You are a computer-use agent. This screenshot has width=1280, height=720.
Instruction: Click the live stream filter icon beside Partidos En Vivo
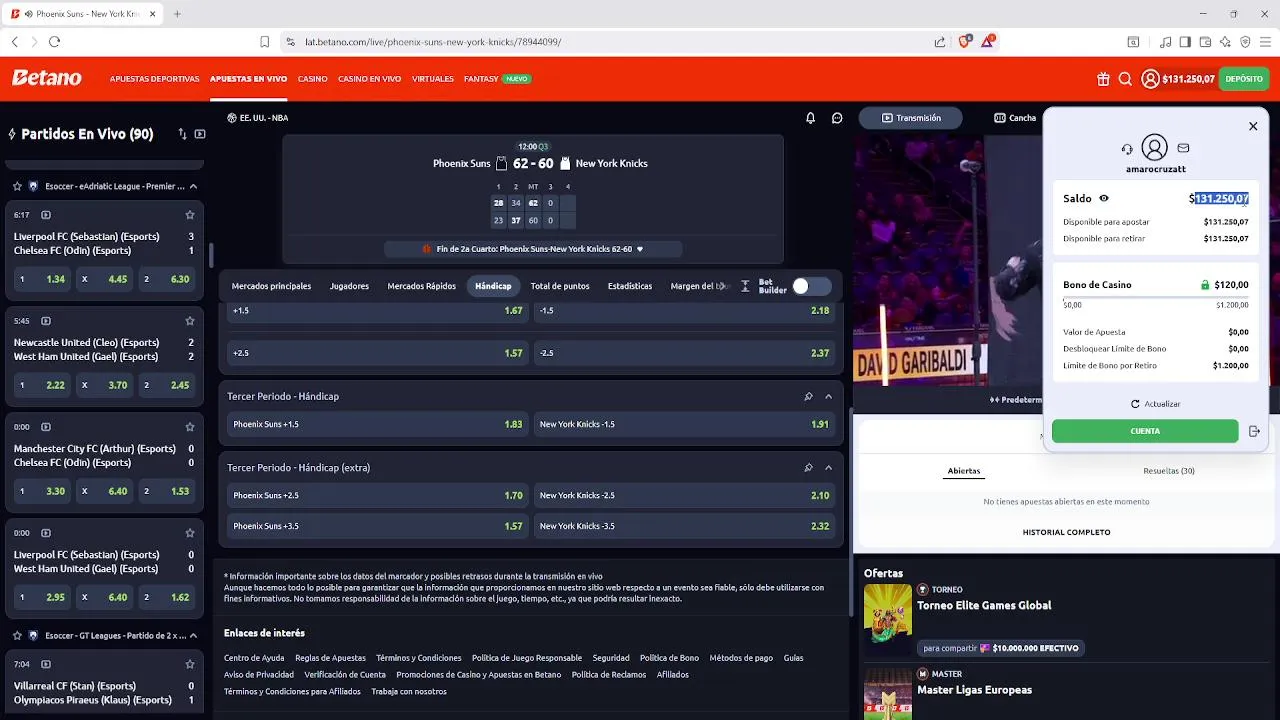point(200,134)
